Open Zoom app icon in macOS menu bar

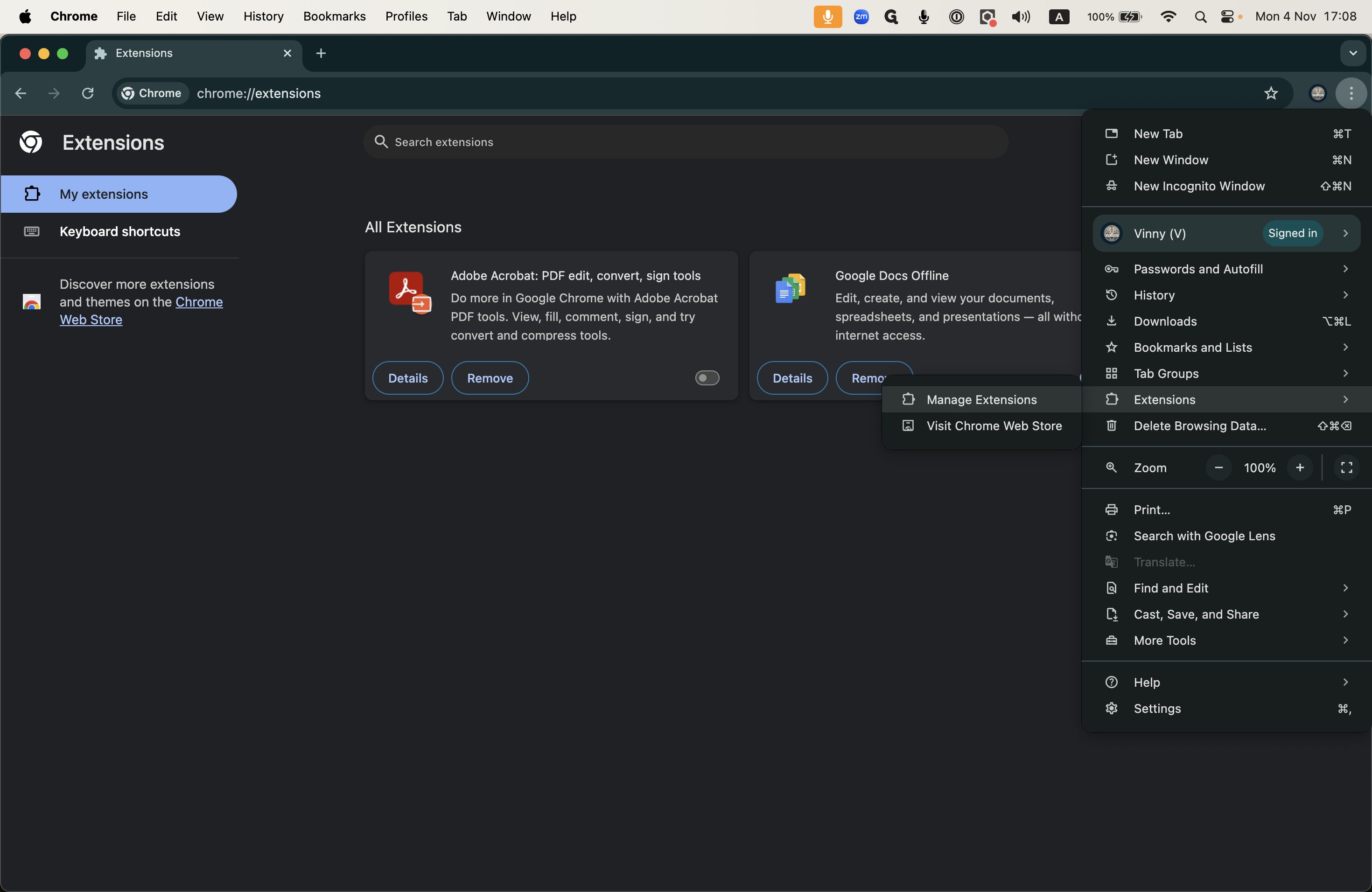tap(861, 17)
